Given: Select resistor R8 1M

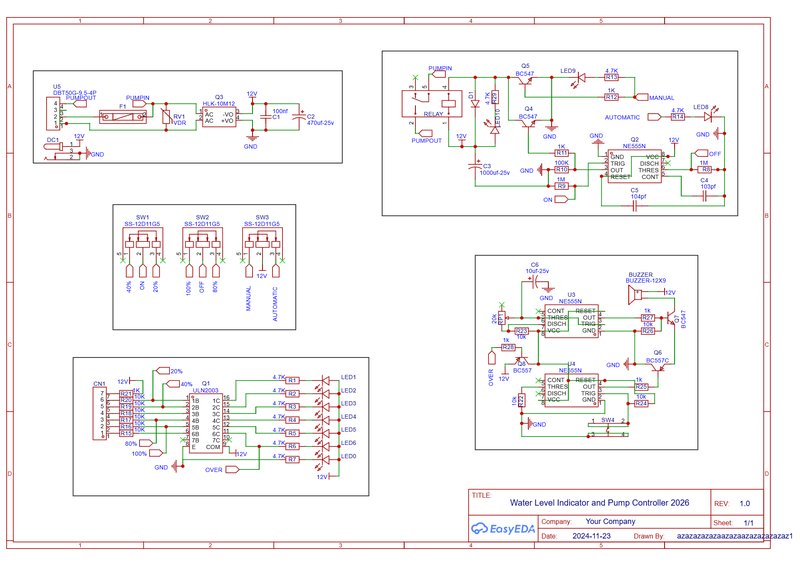Looking at the screenshot, I should (705, 169).
